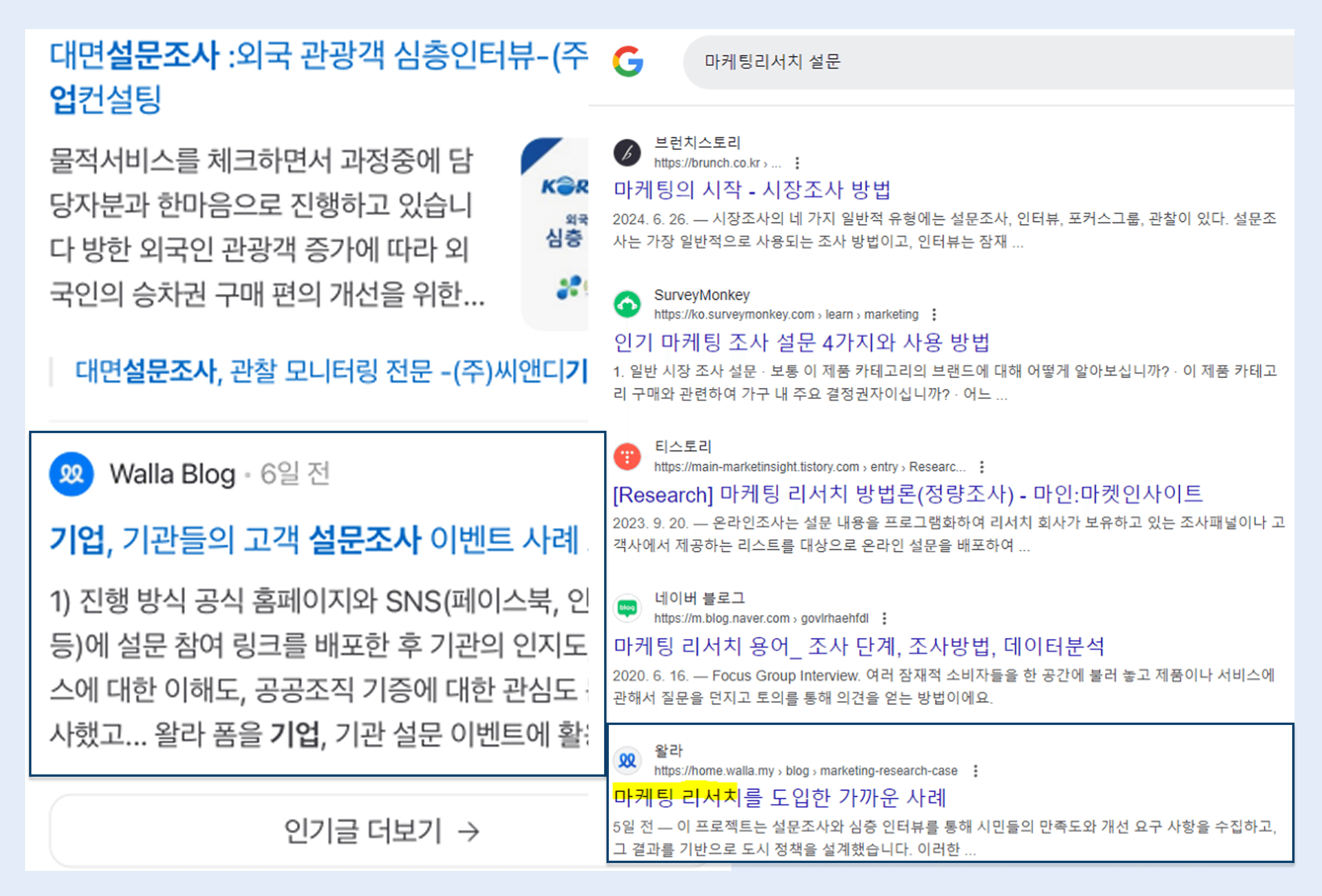Click the Google search box with 마케팅리서치 설문
Image resolution: width=1322 pixels, height=896 pixels.
click(989, 61)
